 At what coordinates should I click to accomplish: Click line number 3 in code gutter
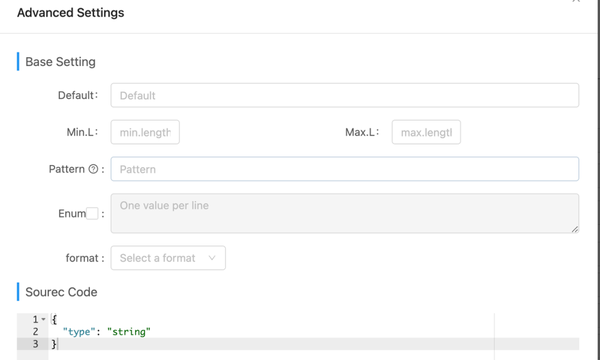tap(35, 344)
